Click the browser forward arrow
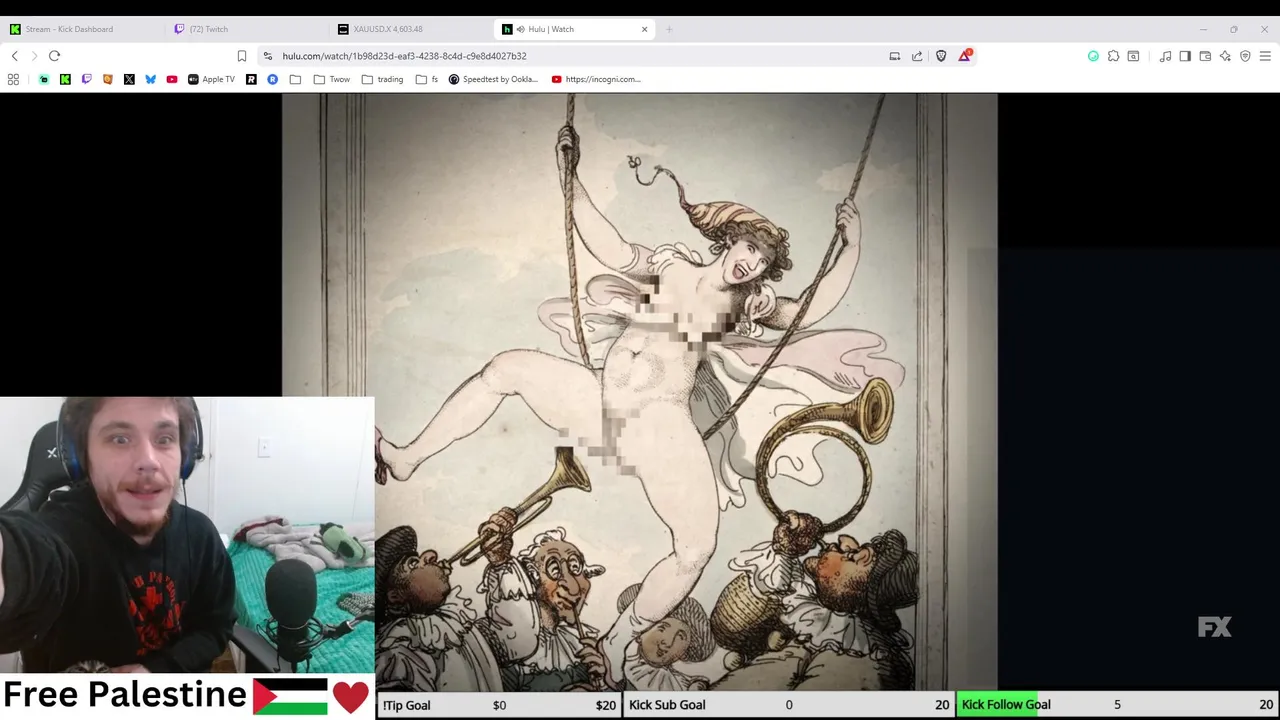The image size is (1280, 720). pos(34,56)
